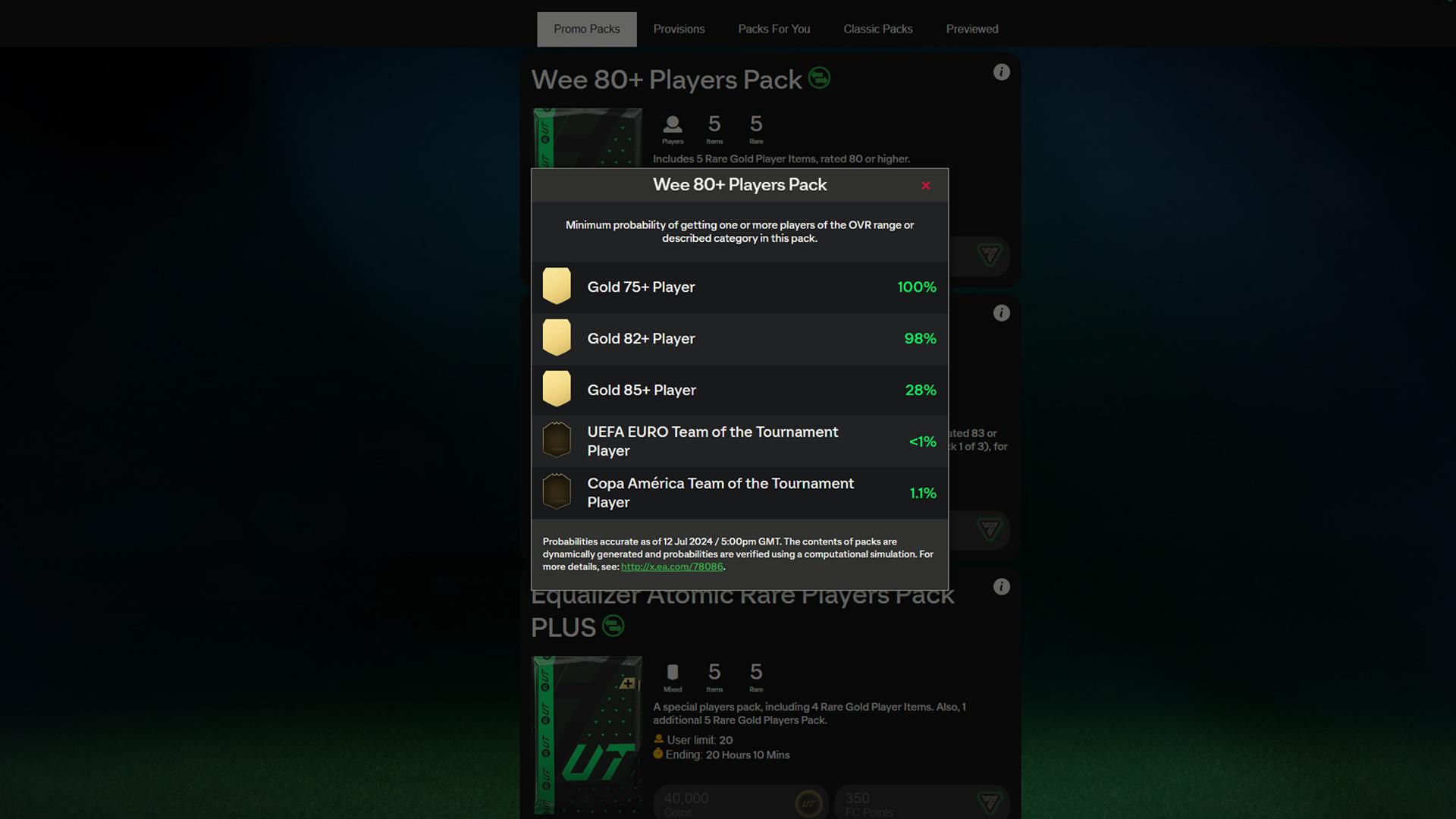The width and height of the screenshot is (1456, 819).
Task: Open the Promo Packs tab
Action: pos(587,29)
